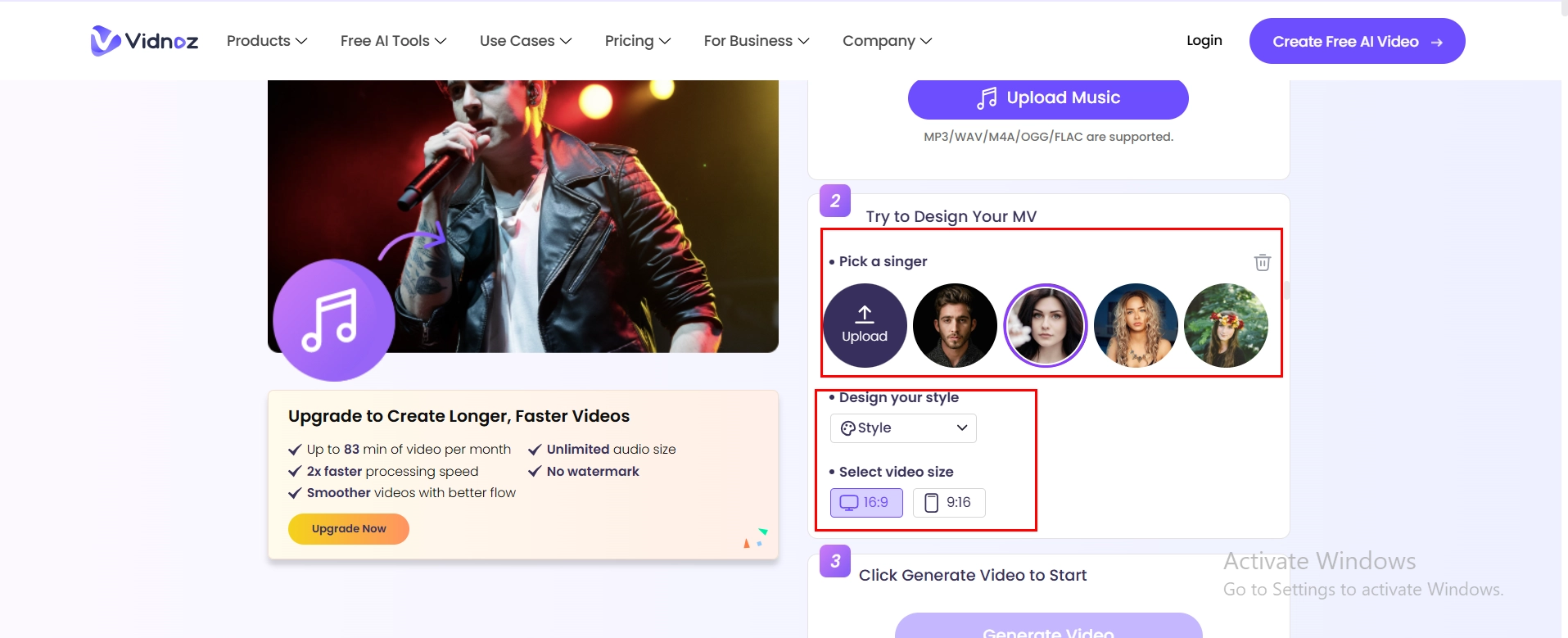Click the trash icon beside Pick a singer
This screenshot has width=1568, height=638.
(1263, 262)
